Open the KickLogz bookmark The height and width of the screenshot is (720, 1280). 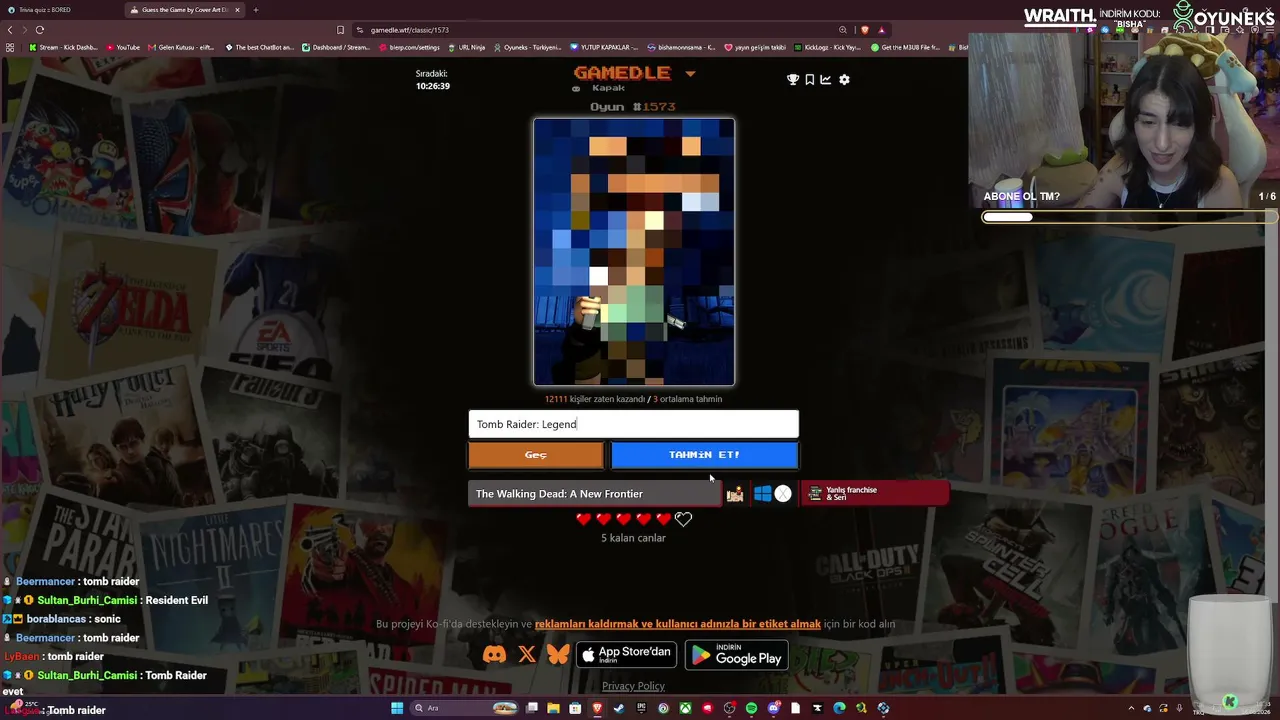(827, 47)
